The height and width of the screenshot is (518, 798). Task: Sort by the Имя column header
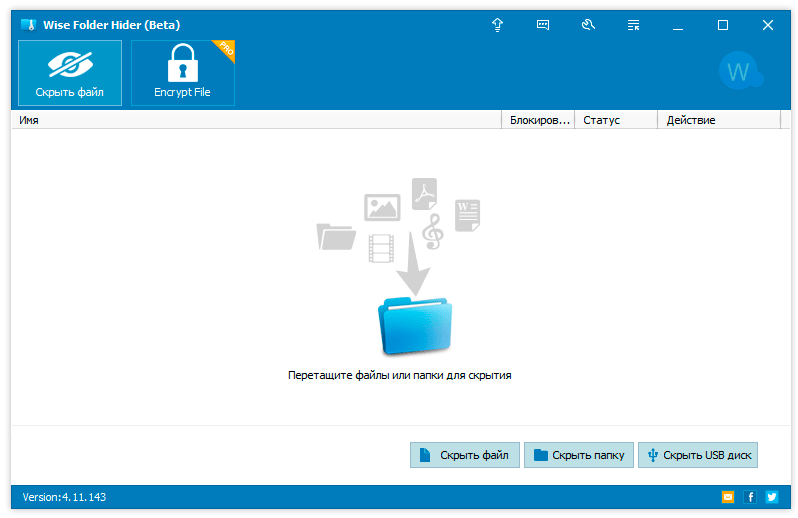click(x=256, y=120)
